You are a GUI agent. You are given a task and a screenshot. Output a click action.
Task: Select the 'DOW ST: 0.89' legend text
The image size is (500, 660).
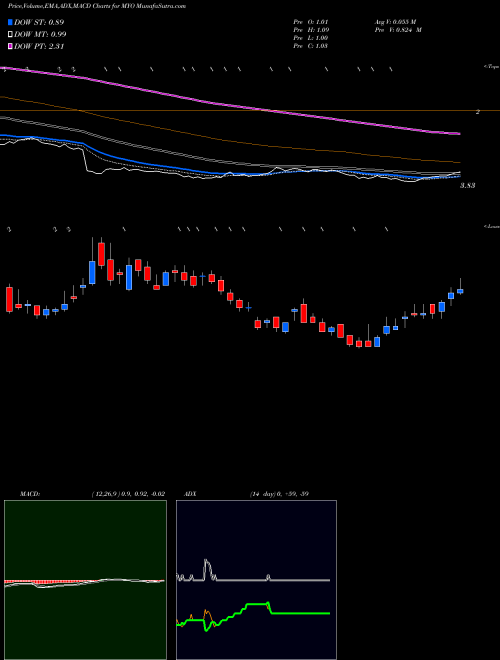click(39, 22)
